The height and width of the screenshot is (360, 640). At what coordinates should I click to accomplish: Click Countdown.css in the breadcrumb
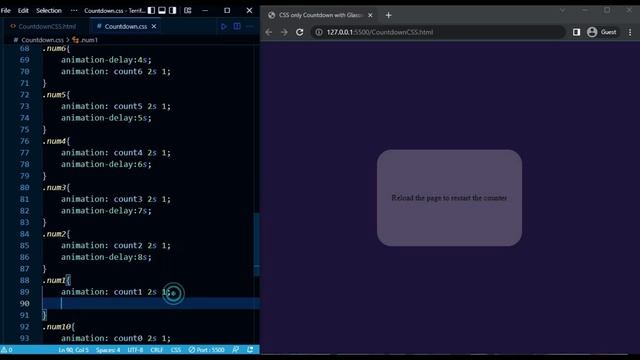tap(42, 40)
